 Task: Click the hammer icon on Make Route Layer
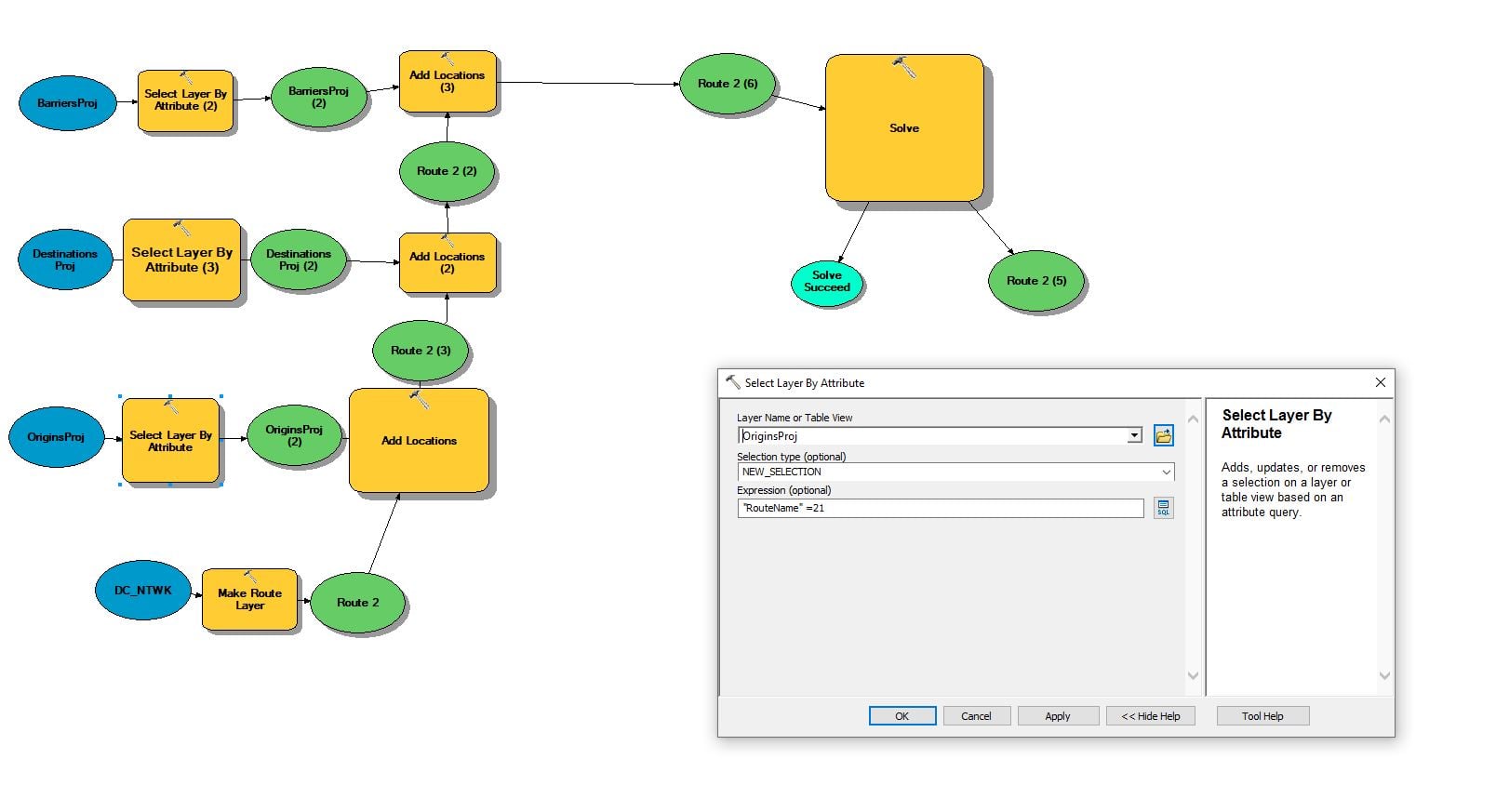click(249, 577)
